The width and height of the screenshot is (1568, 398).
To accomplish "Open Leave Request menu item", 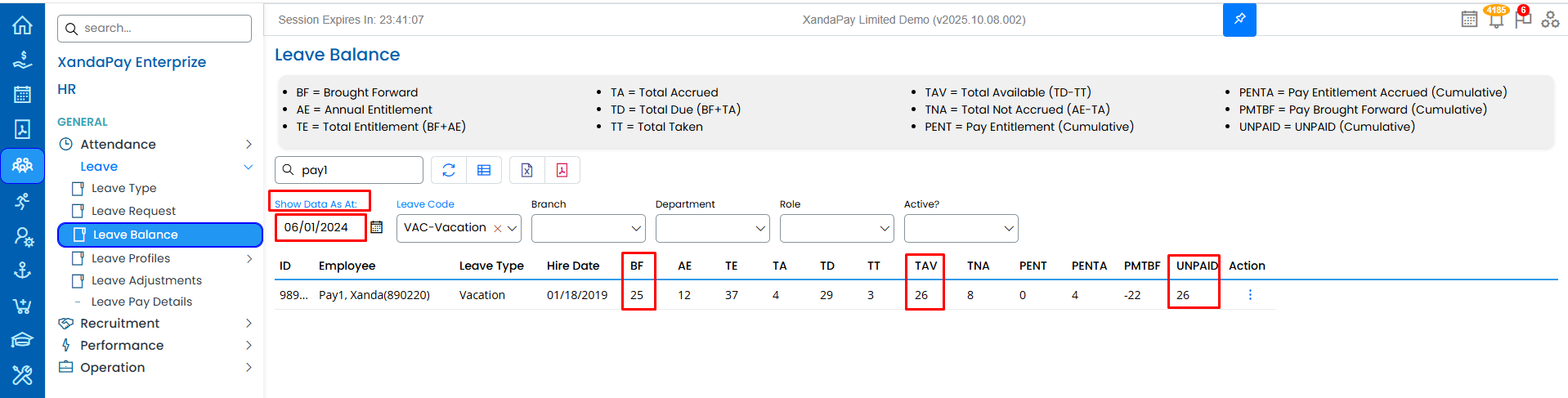I will click(133, 211).
